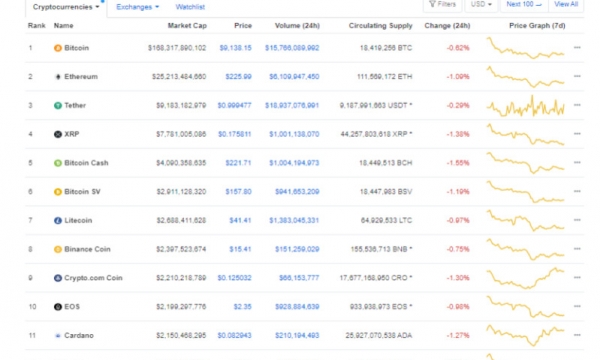
Task: Click EOS price $2.35
Action: (243, 307)
